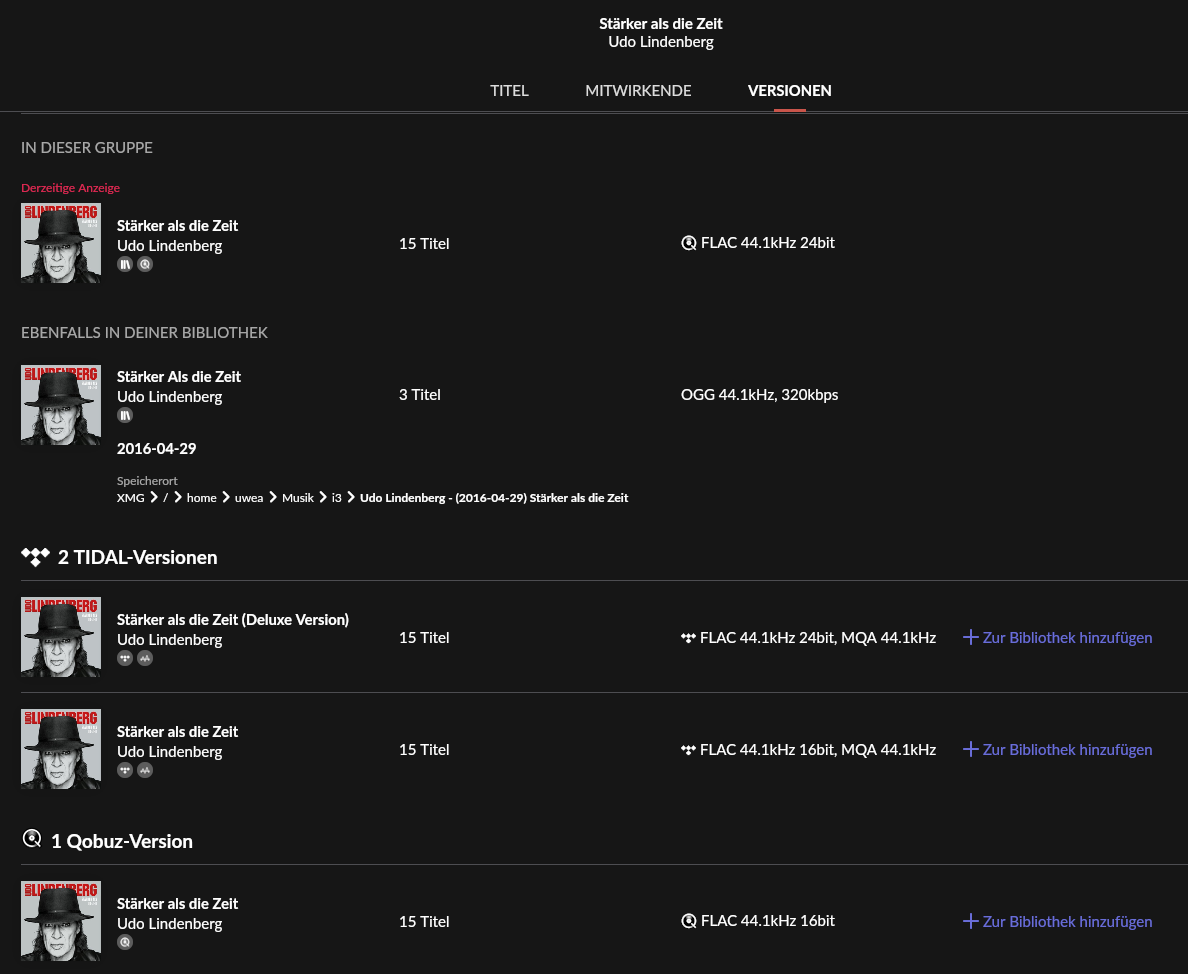1188x974 pixels.
Task: Click 'XMG' in the Speicherort breadcrumb
Action: tap(130, 498)
